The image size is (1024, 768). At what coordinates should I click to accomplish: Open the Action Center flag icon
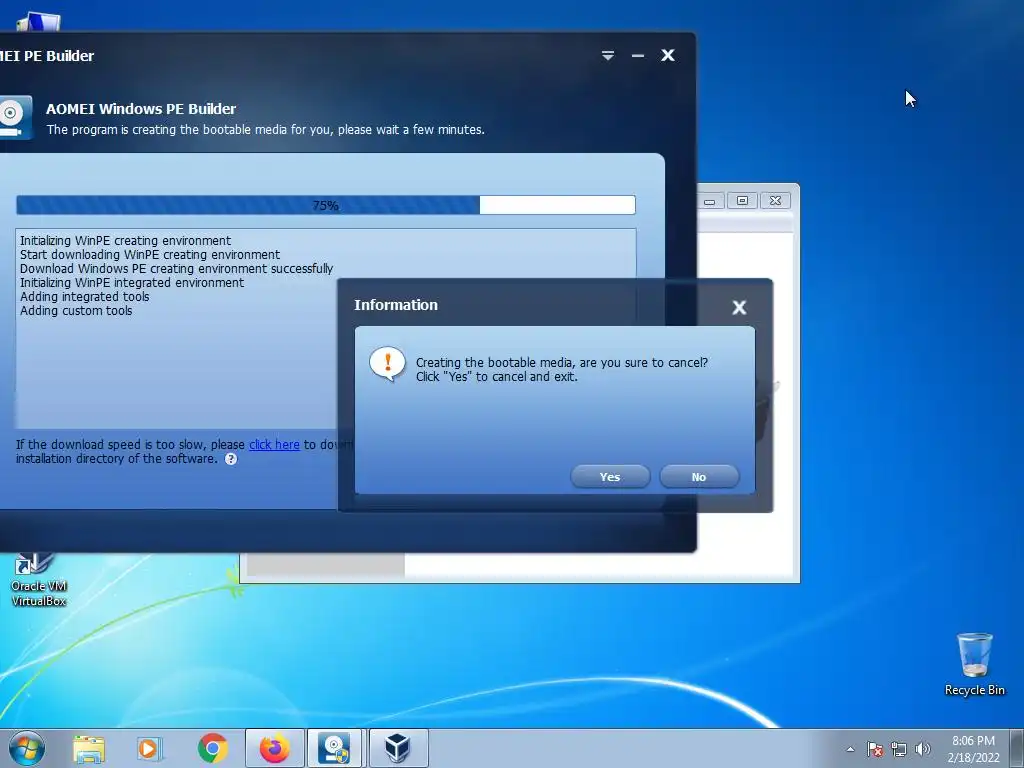click(x=875, y=749)
